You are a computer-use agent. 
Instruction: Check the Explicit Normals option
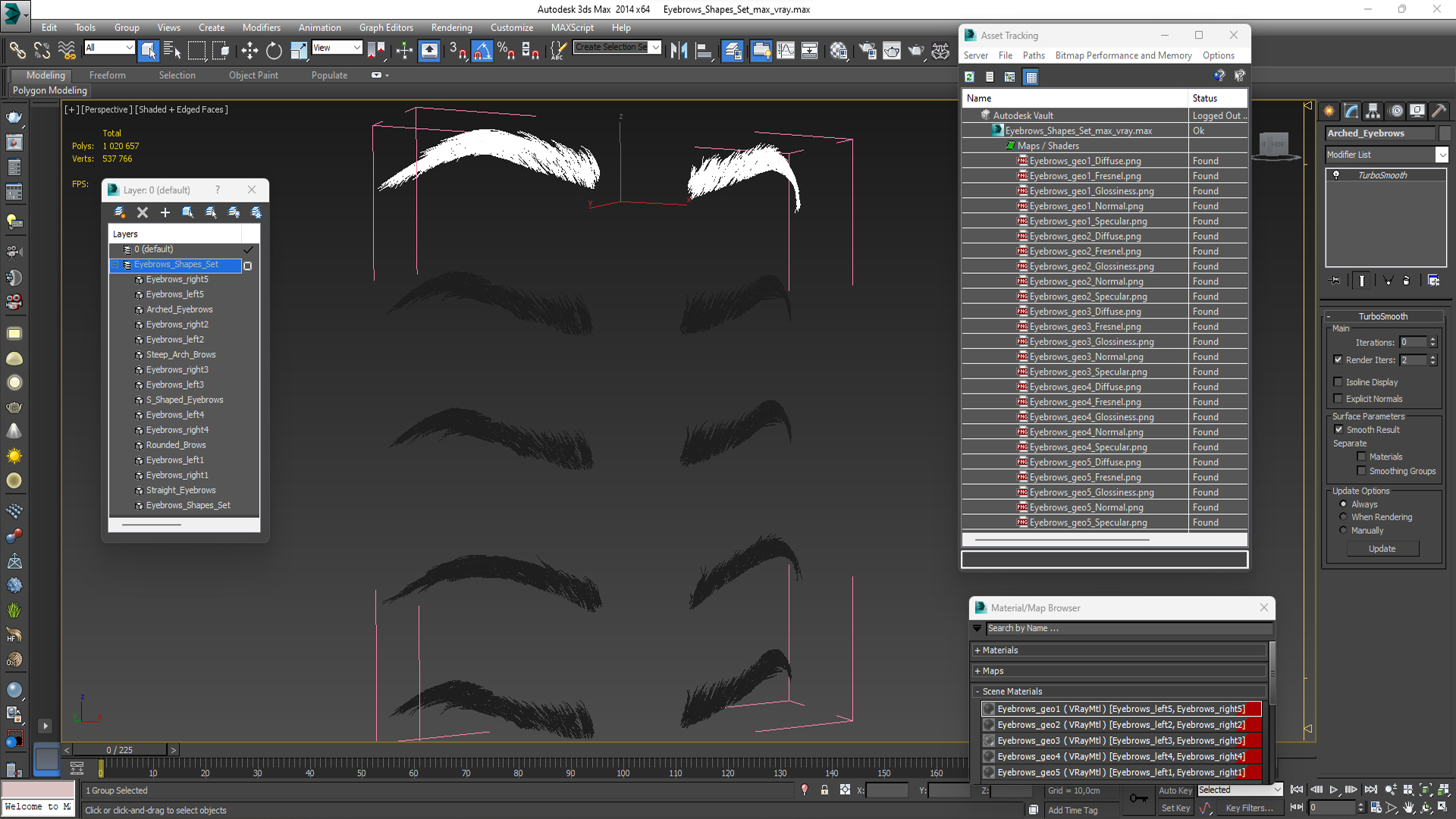tap(1338, 399)
